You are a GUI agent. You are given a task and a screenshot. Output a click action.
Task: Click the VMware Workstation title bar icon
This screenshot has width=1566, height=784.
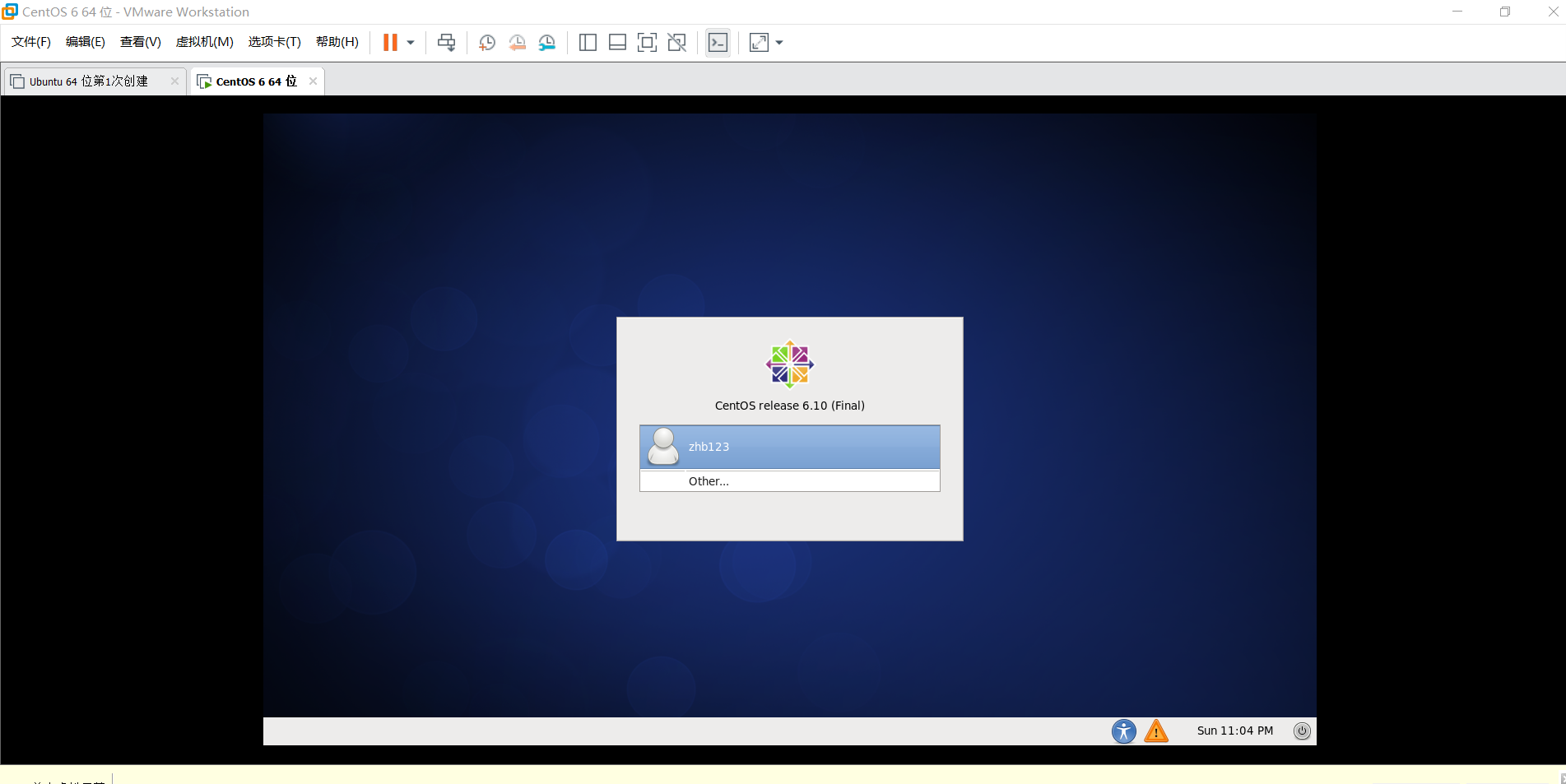(x=10, y=12)
